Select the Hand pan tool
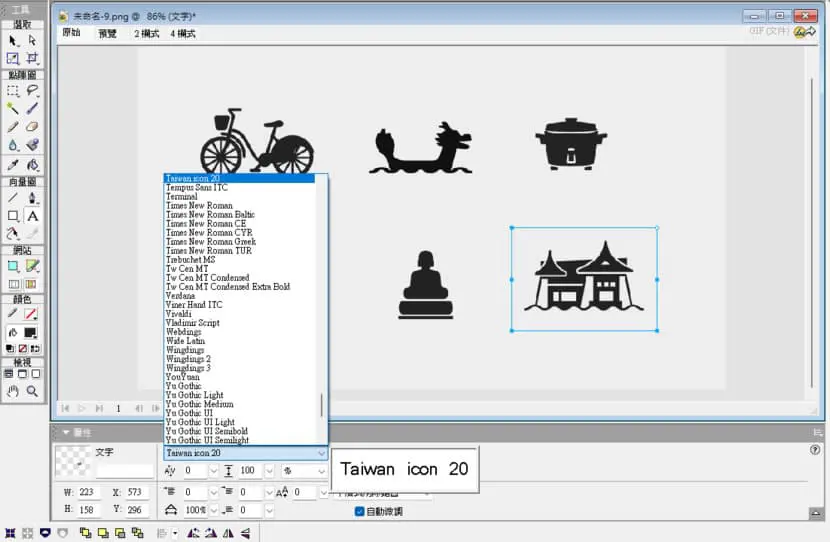The width and height of the screenshot is (830, 542). pos(13,391)
